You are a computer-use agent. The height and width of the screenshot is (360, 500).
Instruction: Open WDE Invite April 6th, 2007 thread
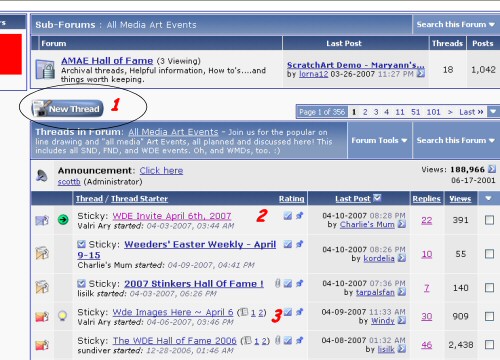[172, 216]
